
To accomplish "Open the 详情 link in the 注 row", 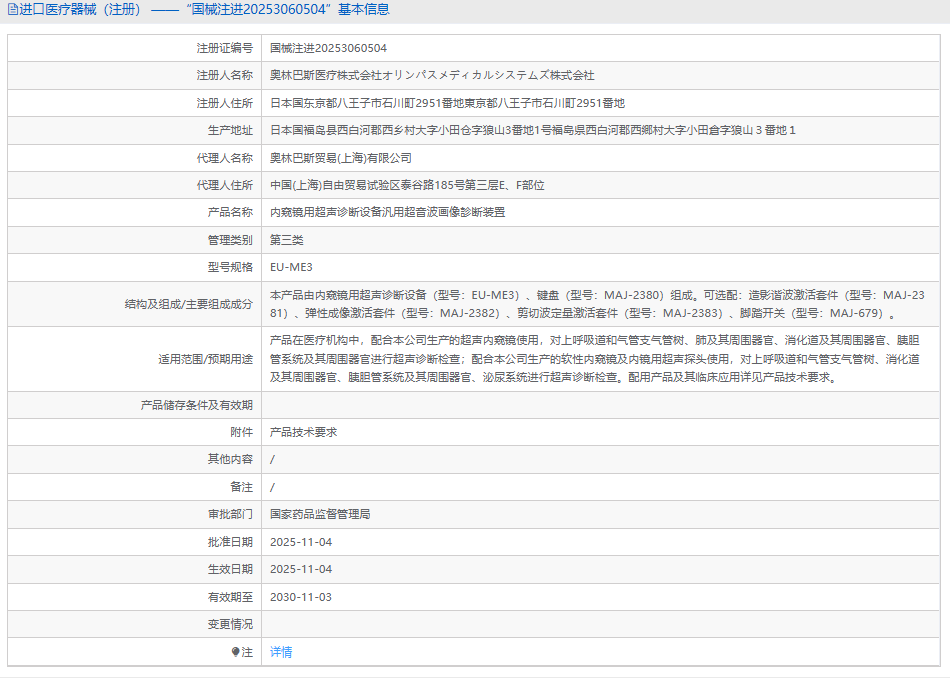I will tap(281, 652).
